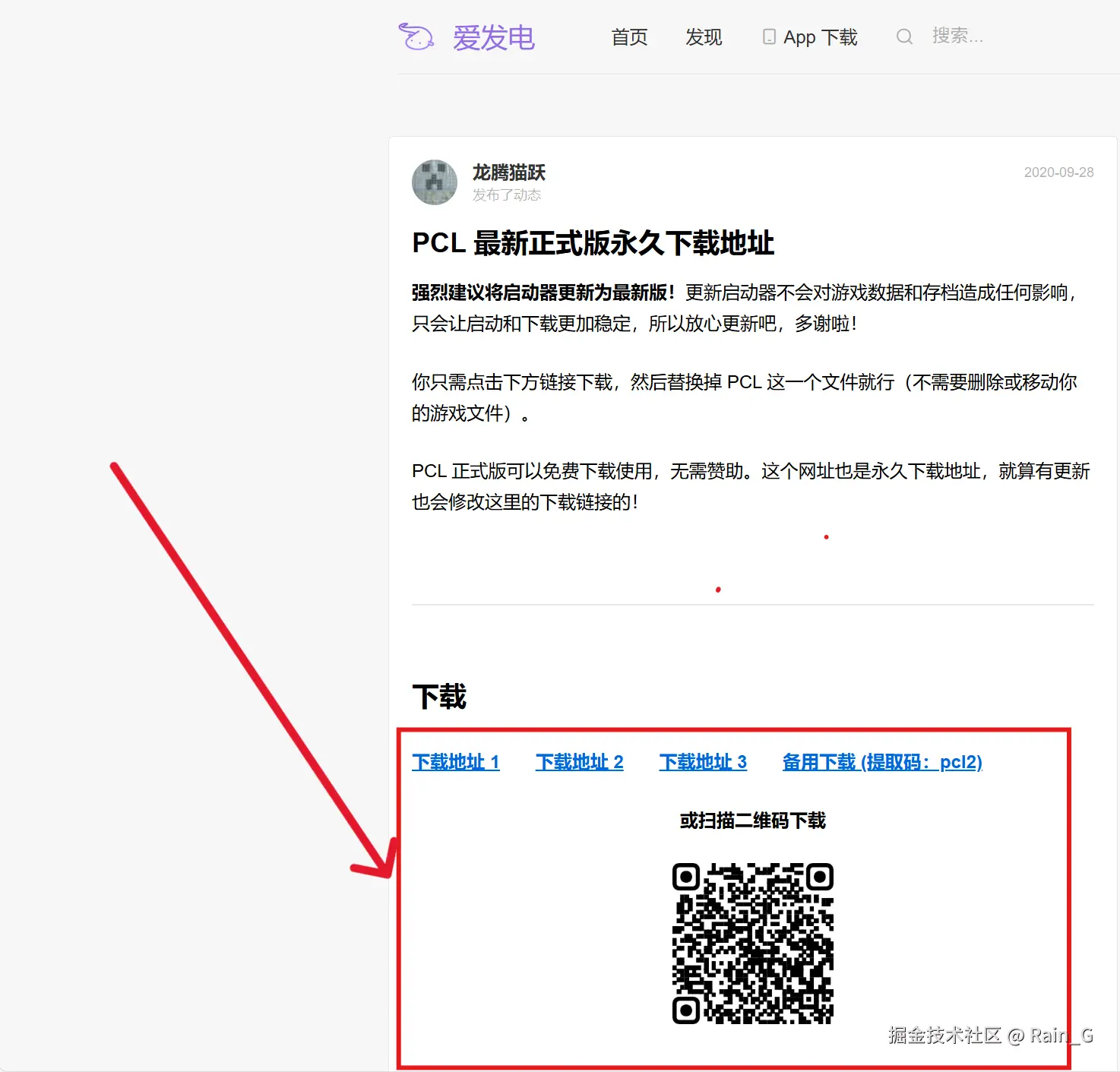Open the 首页 navigation item
Image resolution: width=1120 pixels, height=1072 pixels.
[x=630, y=37]
